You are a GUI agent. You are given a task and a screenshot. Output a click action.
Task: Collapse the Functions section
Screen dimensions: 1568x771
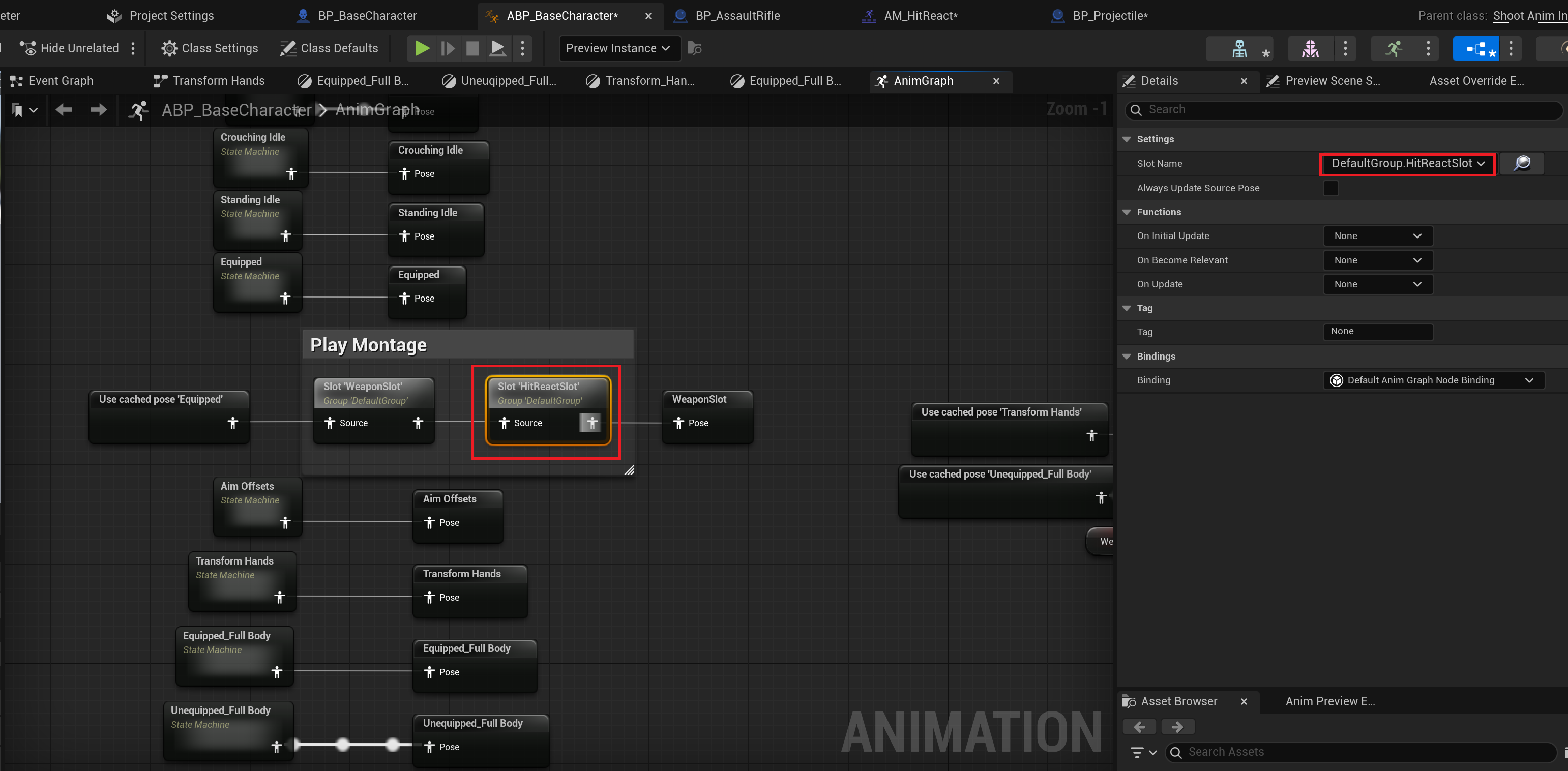pyautogui.click(x=1127, y=212)
